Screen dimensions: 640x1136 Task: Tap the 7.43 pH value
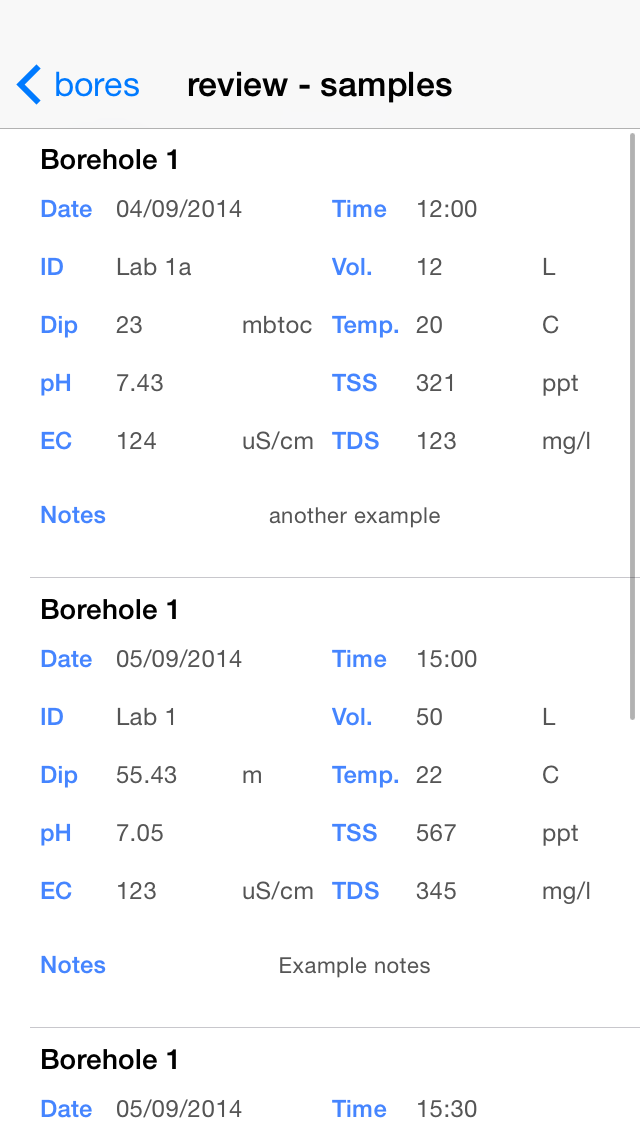point(140,383)
